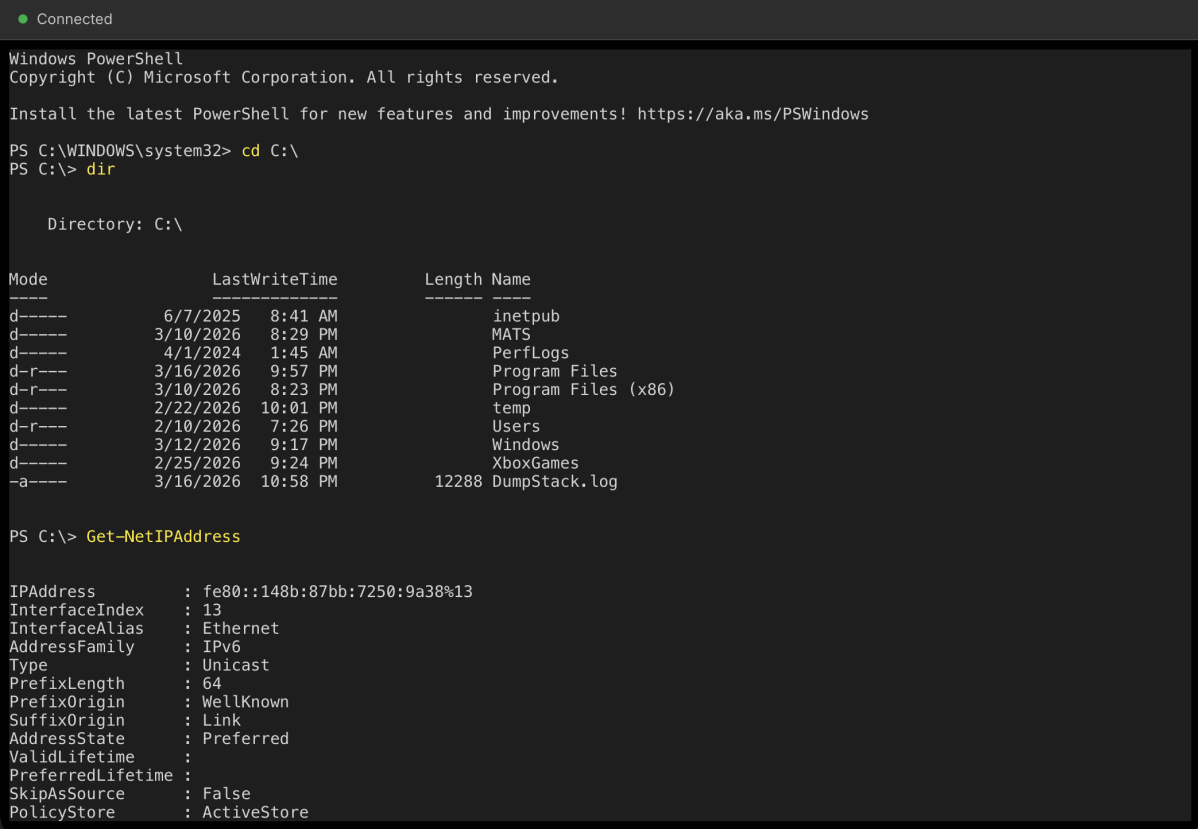Select the ActiveStore policy store value

(x=255, y=812)
